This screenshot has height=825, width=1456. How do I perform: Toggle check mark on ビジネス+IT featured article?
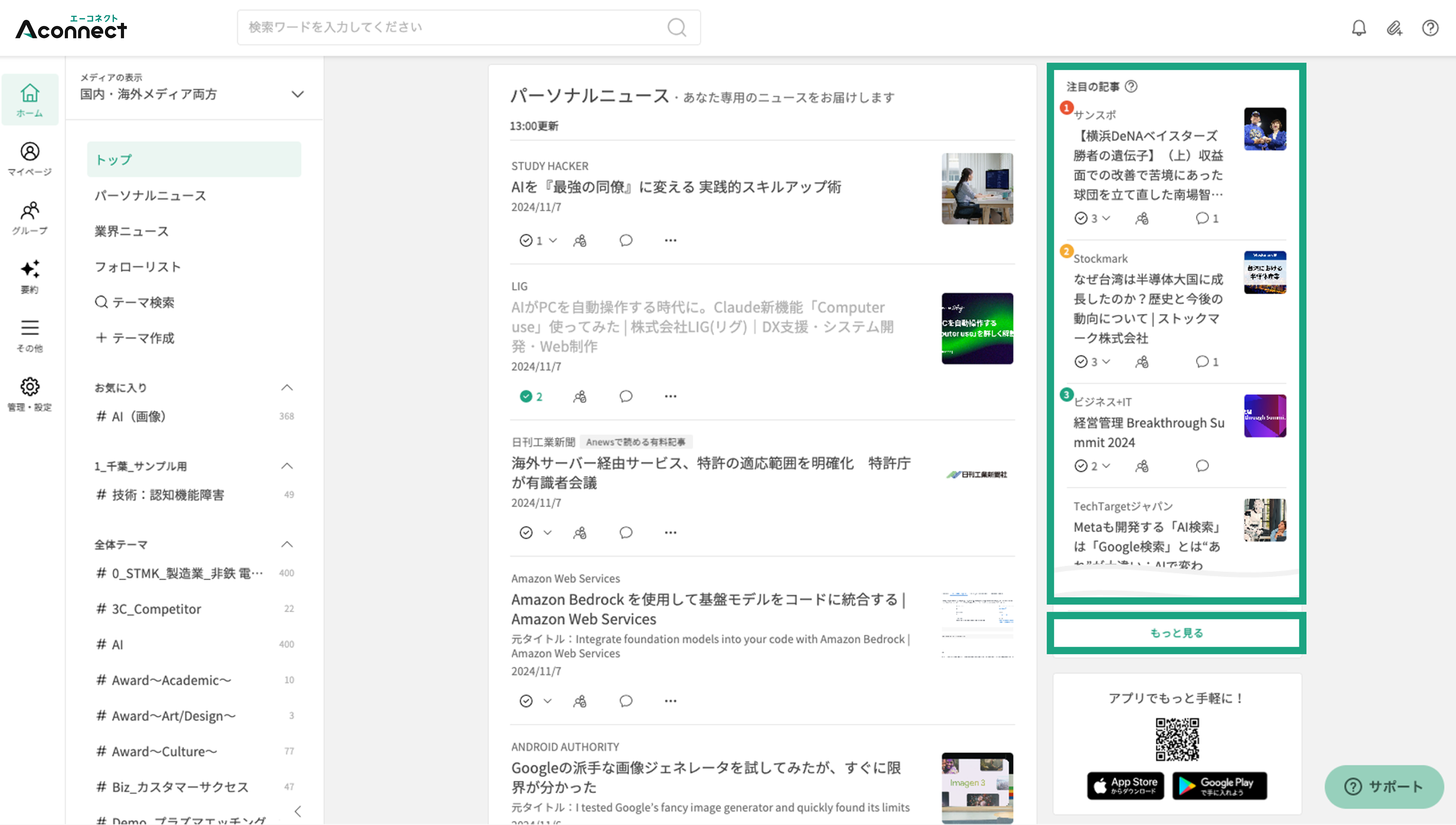point(1081,466)
